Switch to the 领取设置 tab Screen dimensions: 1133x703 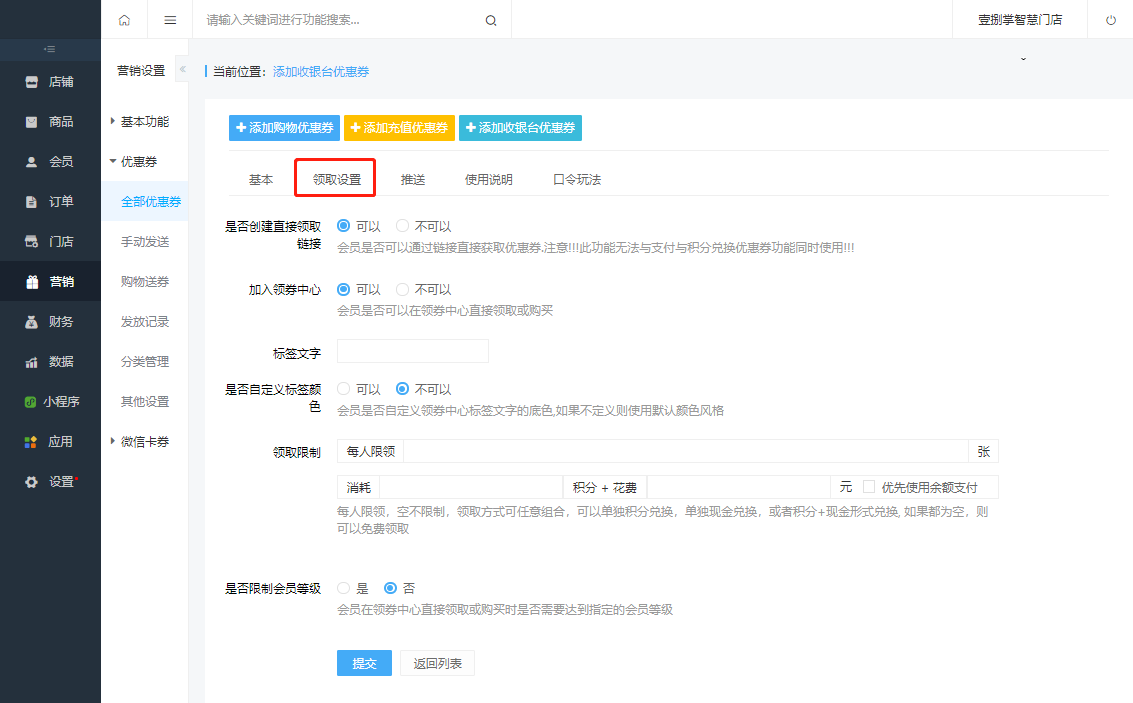337,179
